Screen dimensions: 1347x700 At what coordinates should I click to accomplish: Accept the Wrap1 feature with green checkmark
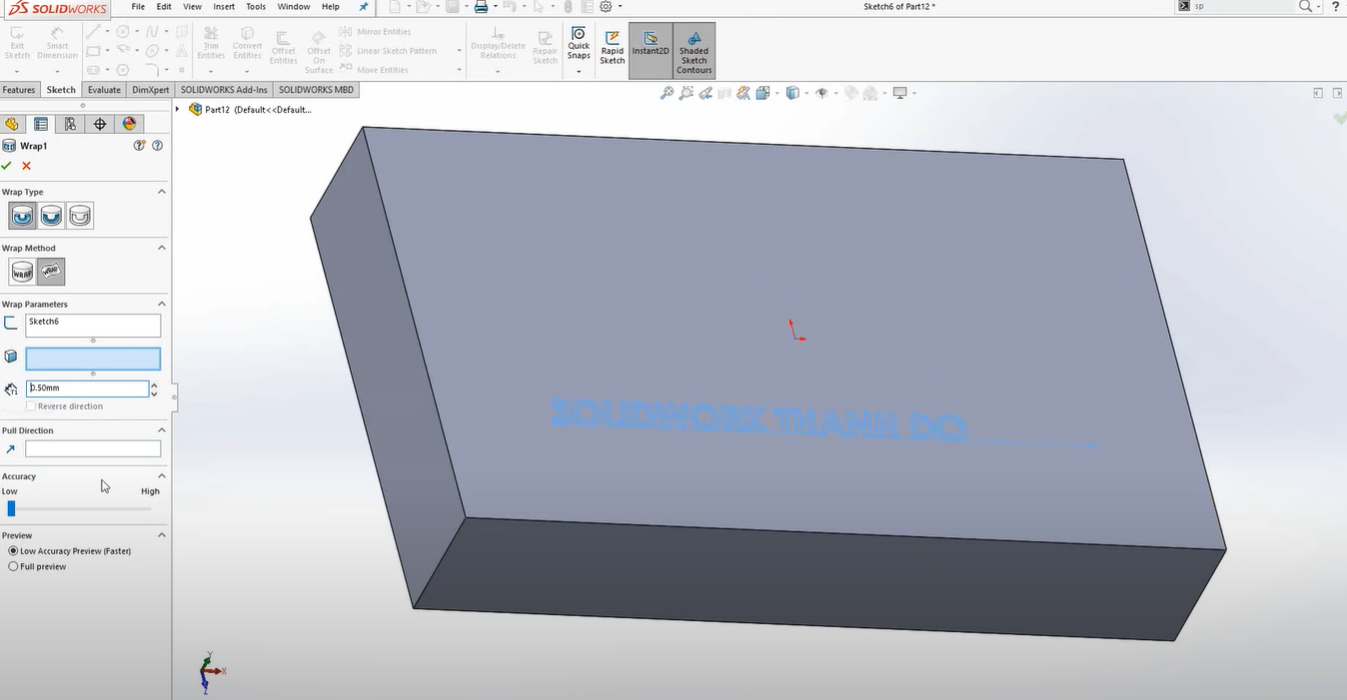pos(7,166)
